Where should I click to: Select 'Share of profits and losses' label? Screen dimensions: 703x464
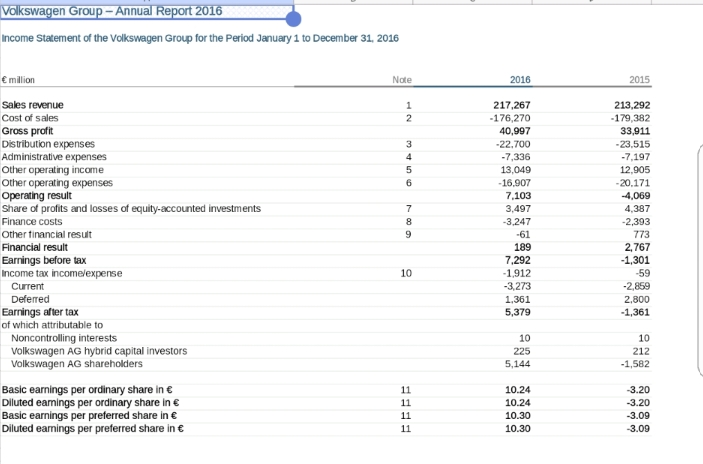[x=131, y=208]
